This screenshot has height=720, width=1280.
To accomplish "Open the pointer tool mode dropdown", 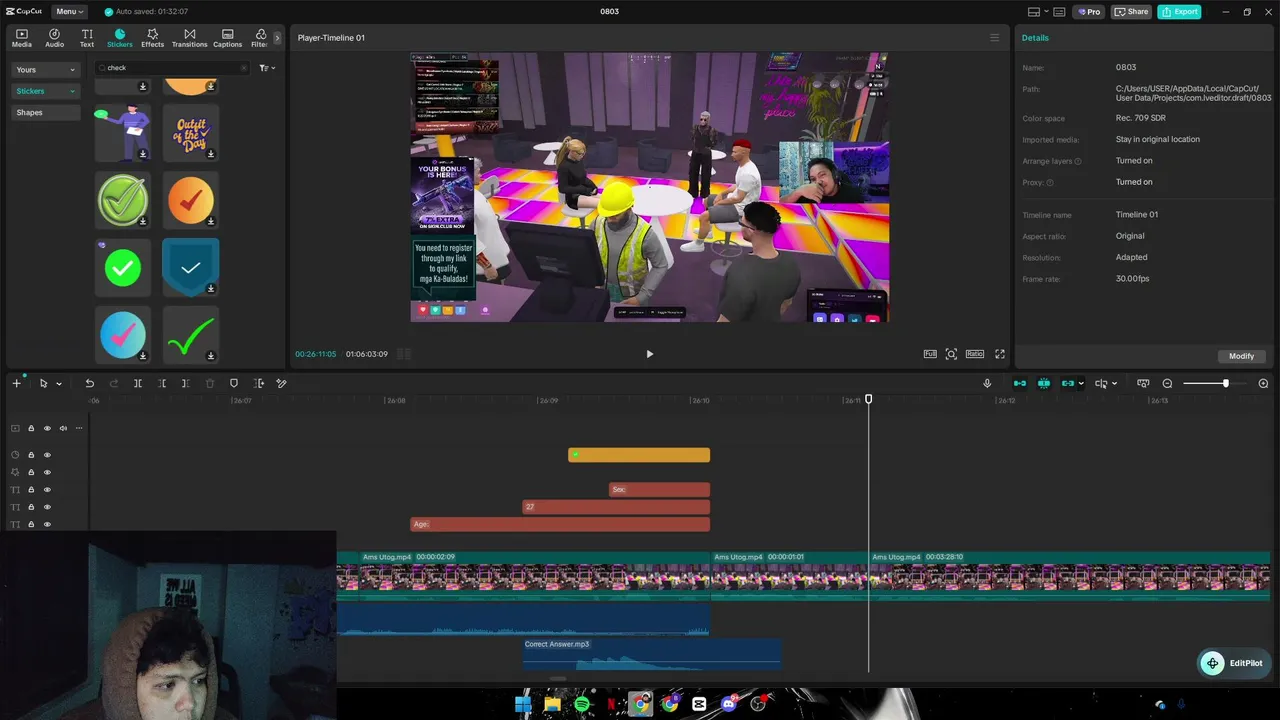I will coord(59,384).
